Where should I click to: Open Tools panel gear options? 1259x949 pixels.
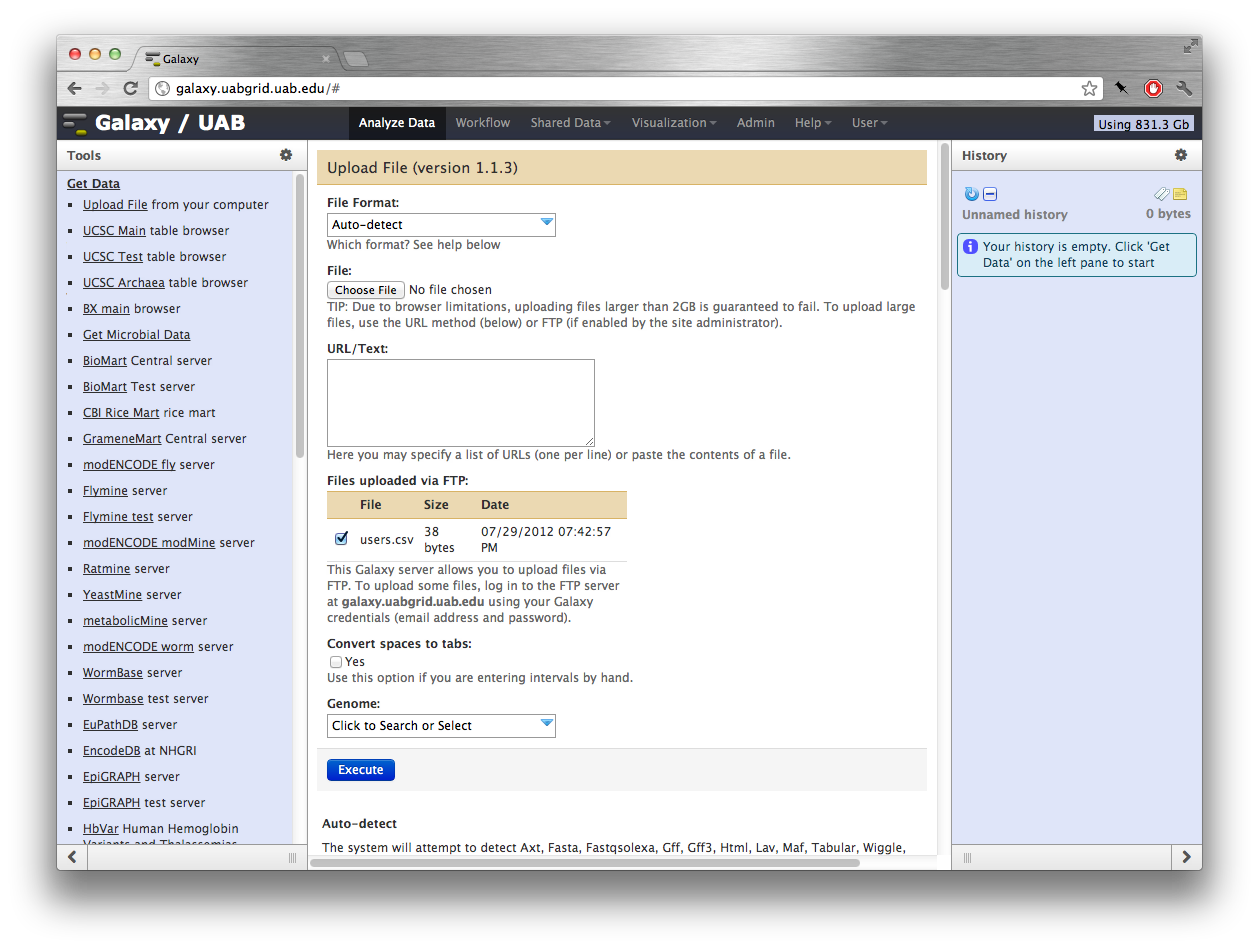click(286, 155)
